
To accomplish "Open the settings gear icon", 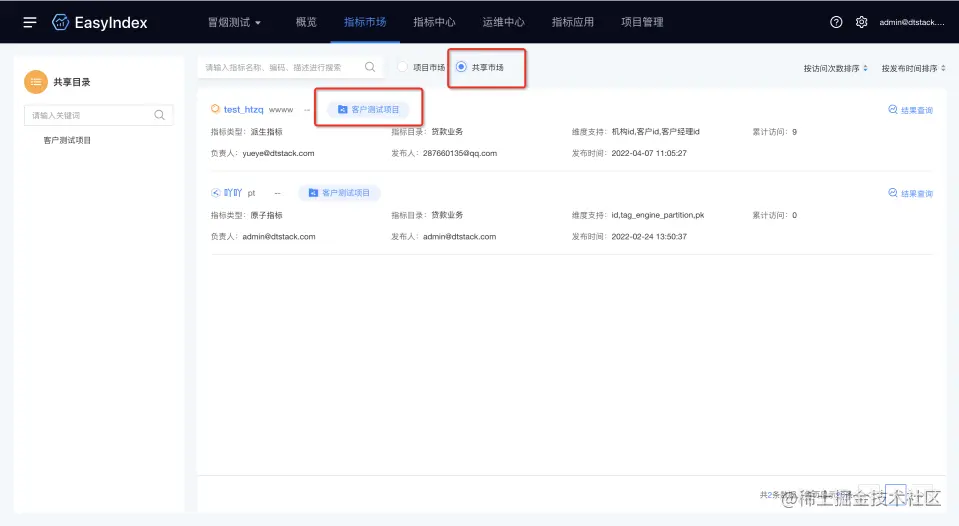I will pyautogui.click(x=861, y=22).
